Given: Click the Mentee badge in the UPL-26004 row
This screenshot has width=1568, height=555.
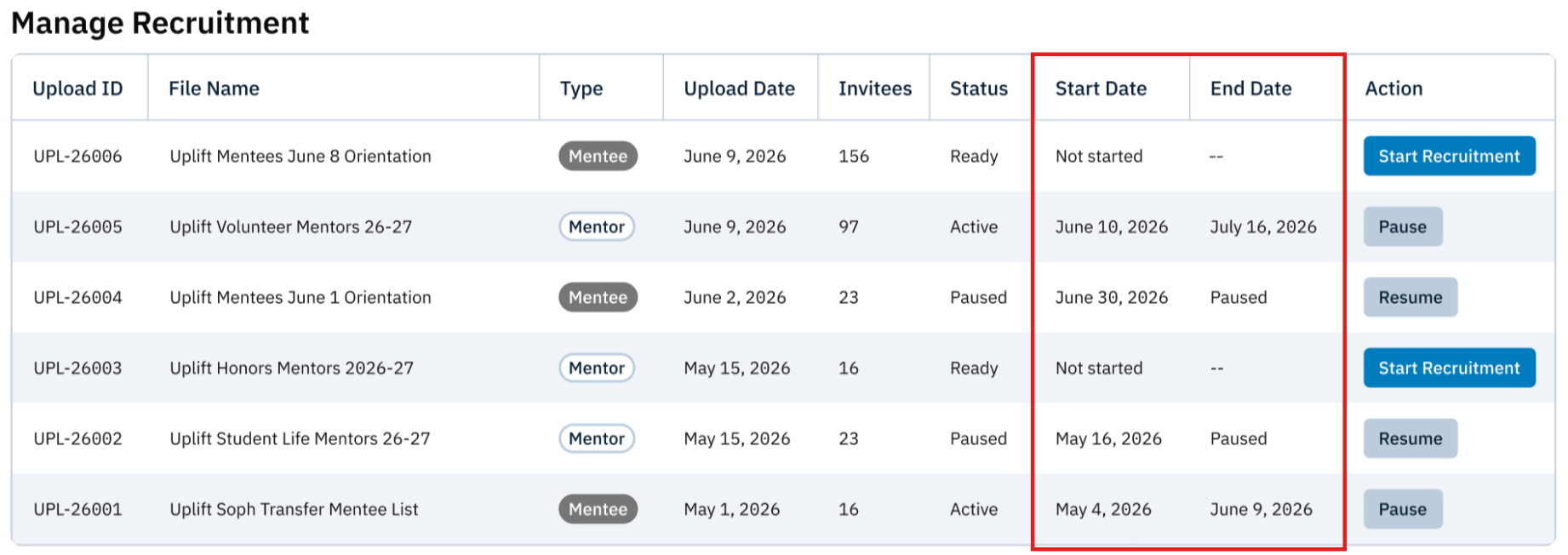Looking at the screenshot, I should click(598, 297).
